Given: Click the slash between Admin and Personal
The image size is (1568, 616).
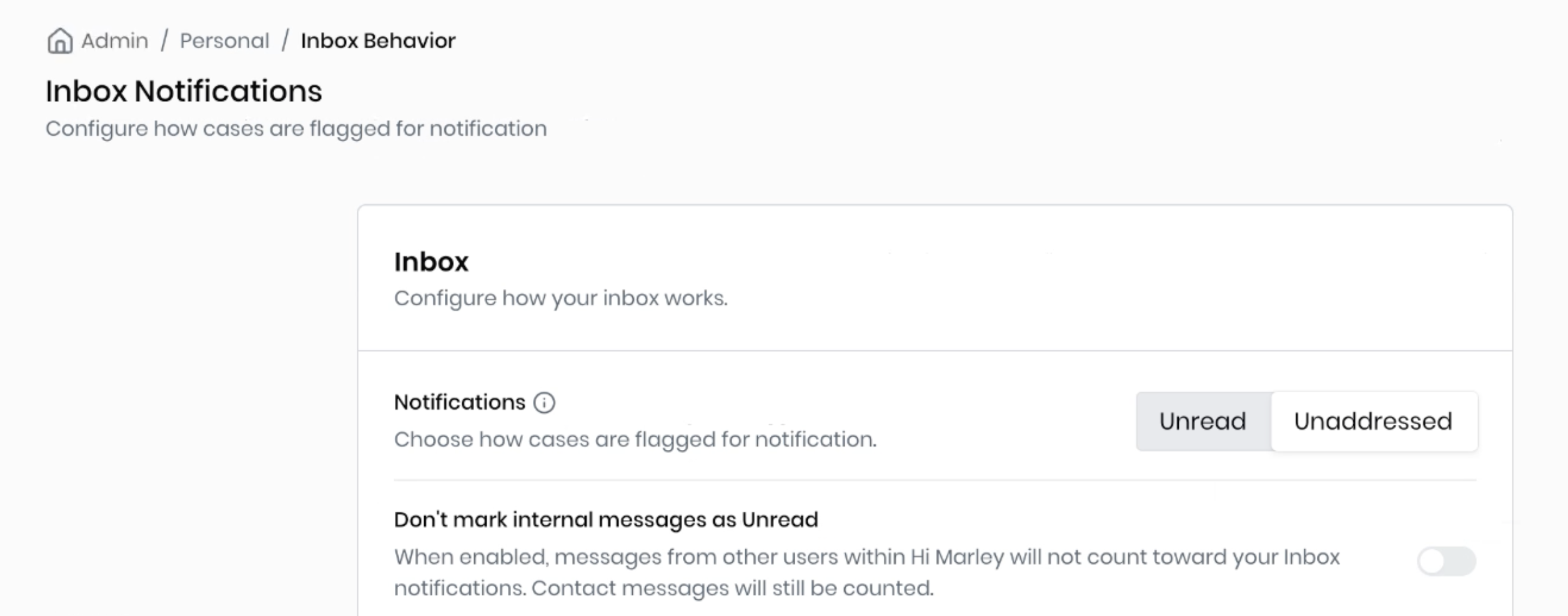Looking at the screenshot, I should pos(164,41).
